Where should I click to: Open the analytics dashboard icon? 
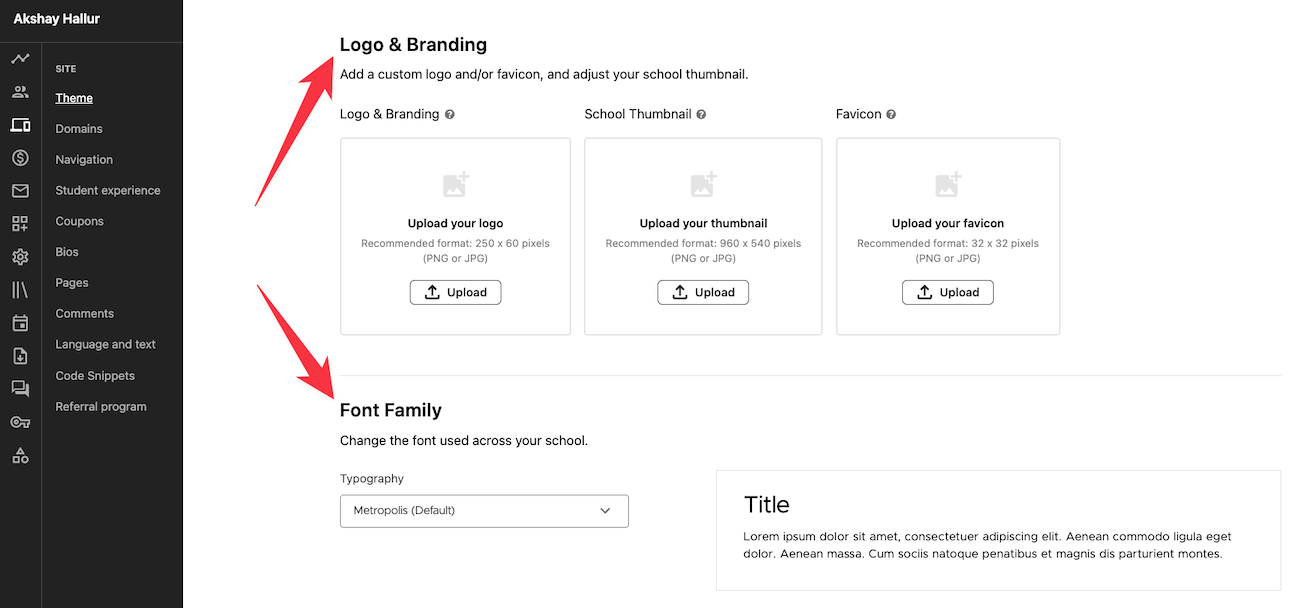(x=20, y=58)
